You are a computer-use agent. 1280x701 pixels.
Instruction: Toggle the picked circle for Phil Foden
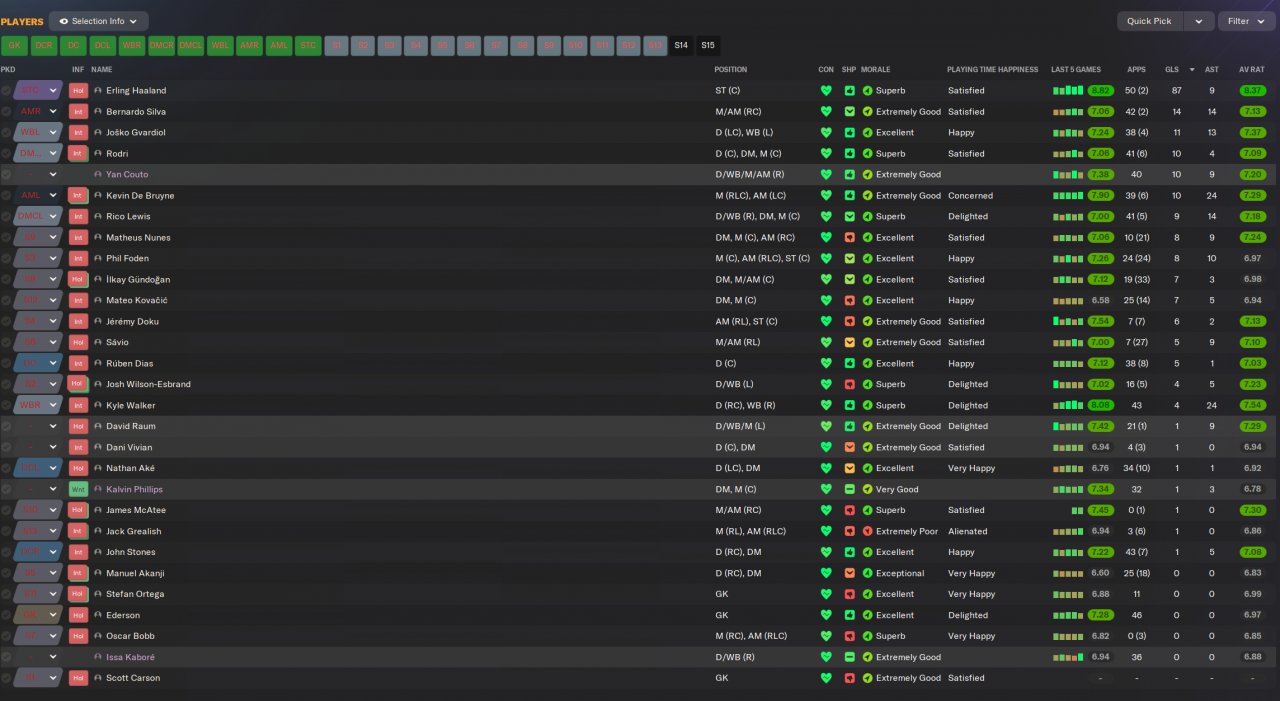6,258
